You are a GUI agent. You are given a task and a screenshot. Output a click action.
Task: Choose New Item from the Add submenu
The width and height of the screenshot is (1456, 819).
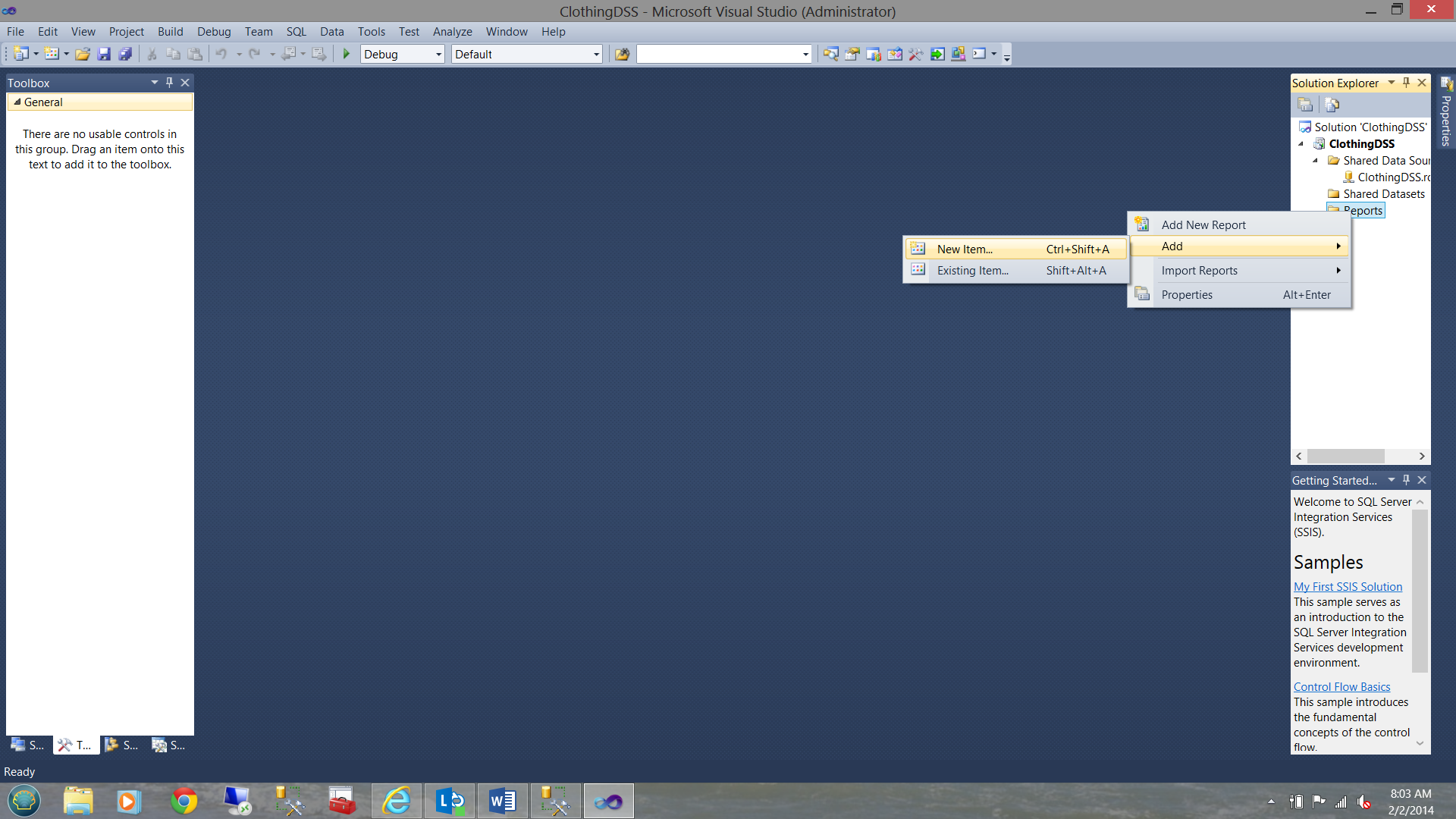964,249
